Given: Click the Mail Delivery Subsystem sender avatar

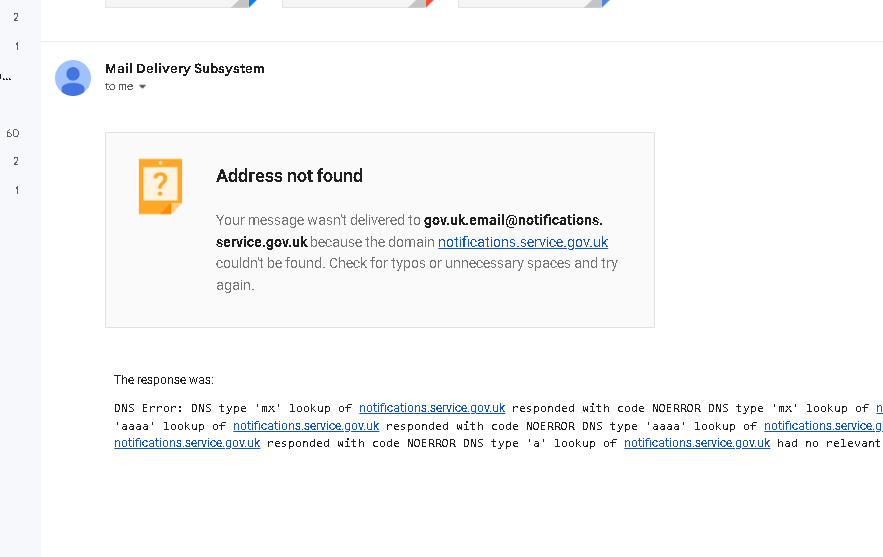Looking at the screenshot, I should point(73,78).
